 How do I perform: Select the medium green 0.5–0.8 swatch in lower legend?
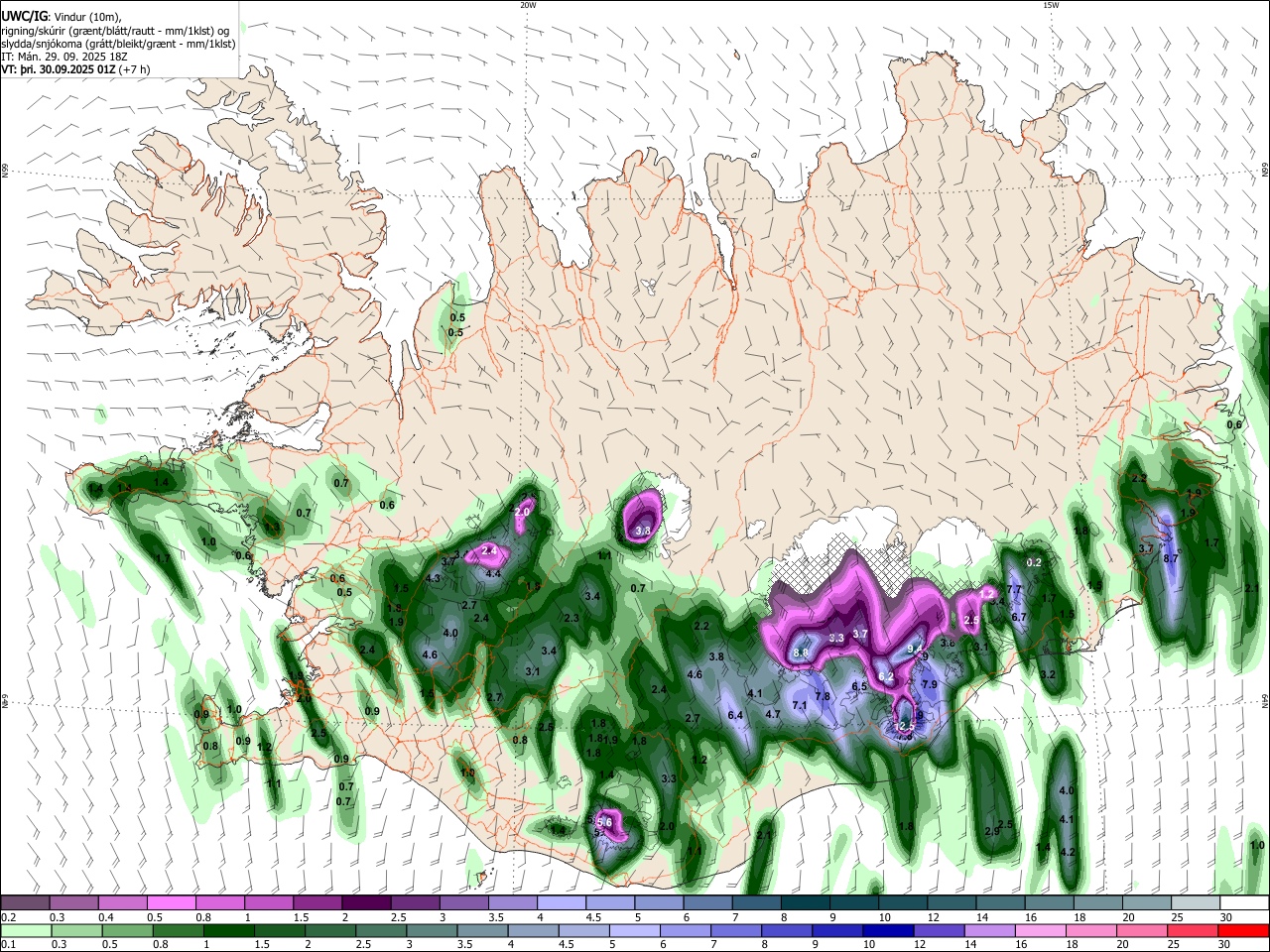click(x=127, y=930)
